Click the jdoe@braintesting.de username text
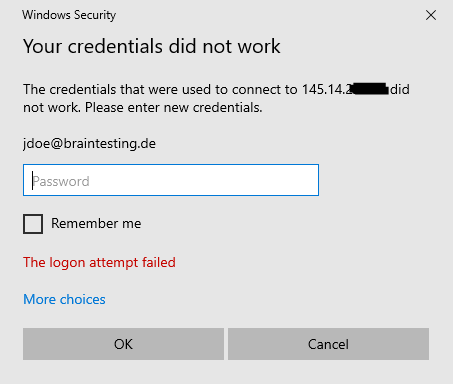Viewport: 453px width, 384px height. tap(89, 144)
